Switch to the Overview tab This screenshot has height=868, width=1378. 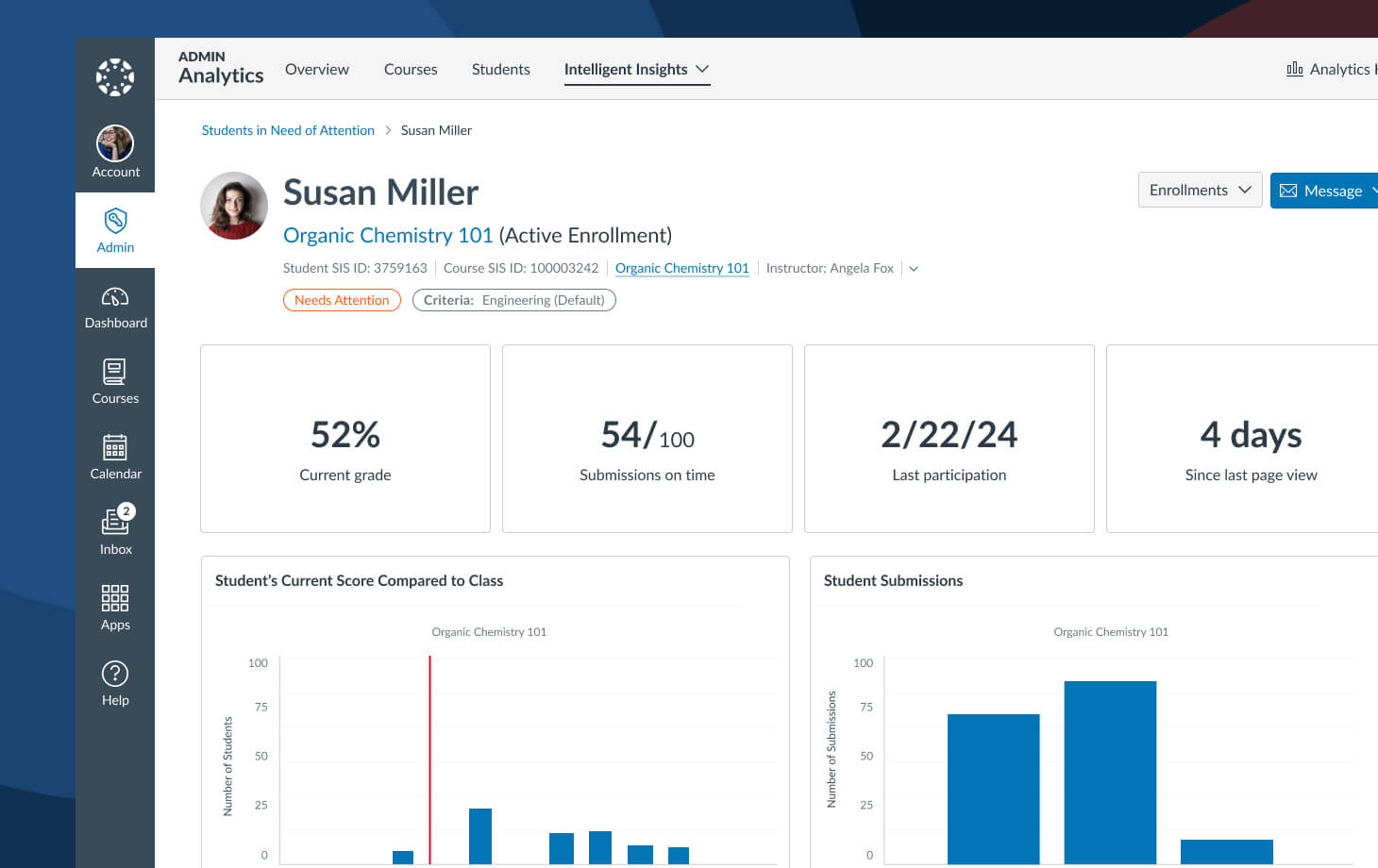(x=316, y=69)
